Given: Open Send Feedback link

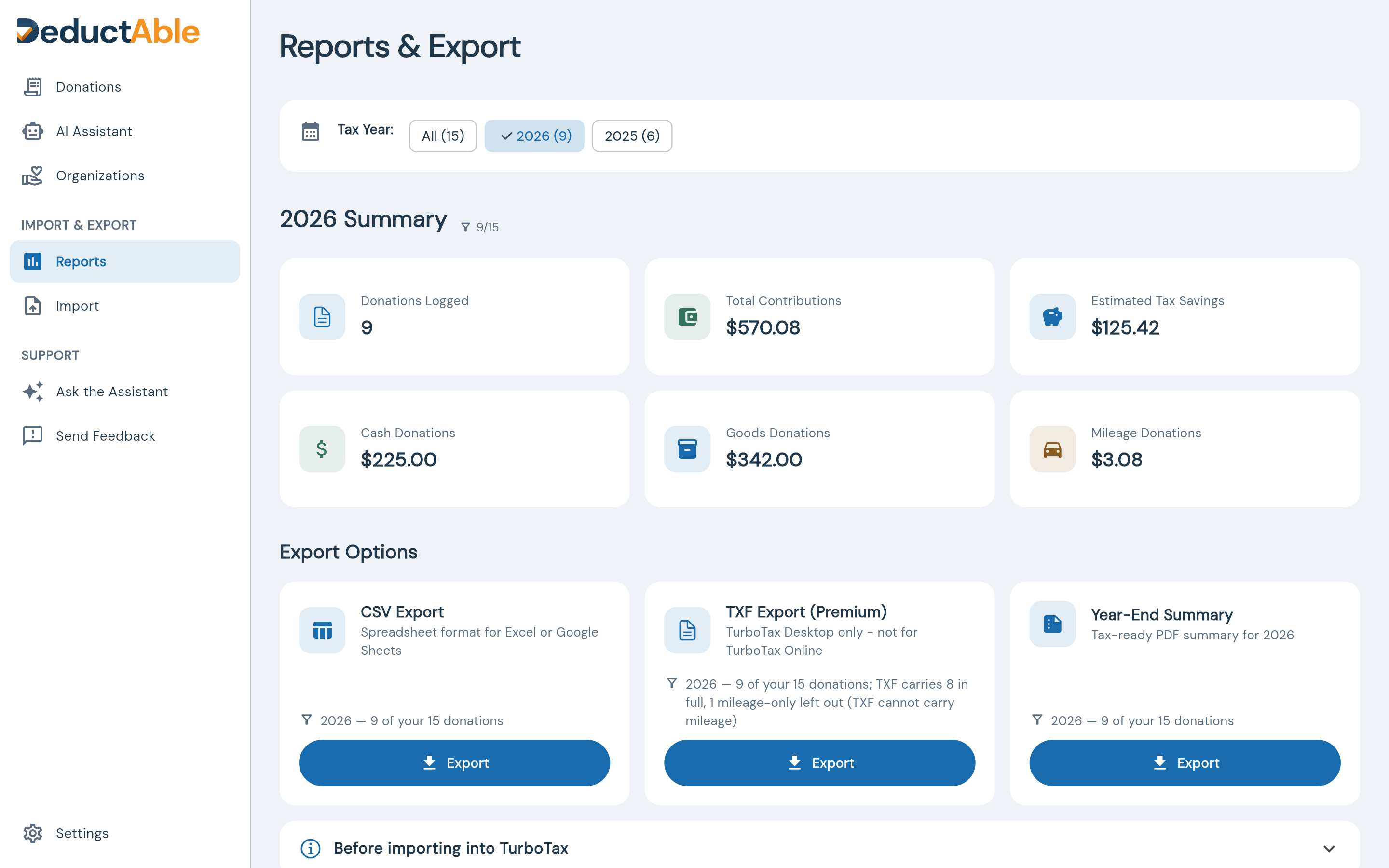Looking at the screenshot, I should click(x=124, y=436).
